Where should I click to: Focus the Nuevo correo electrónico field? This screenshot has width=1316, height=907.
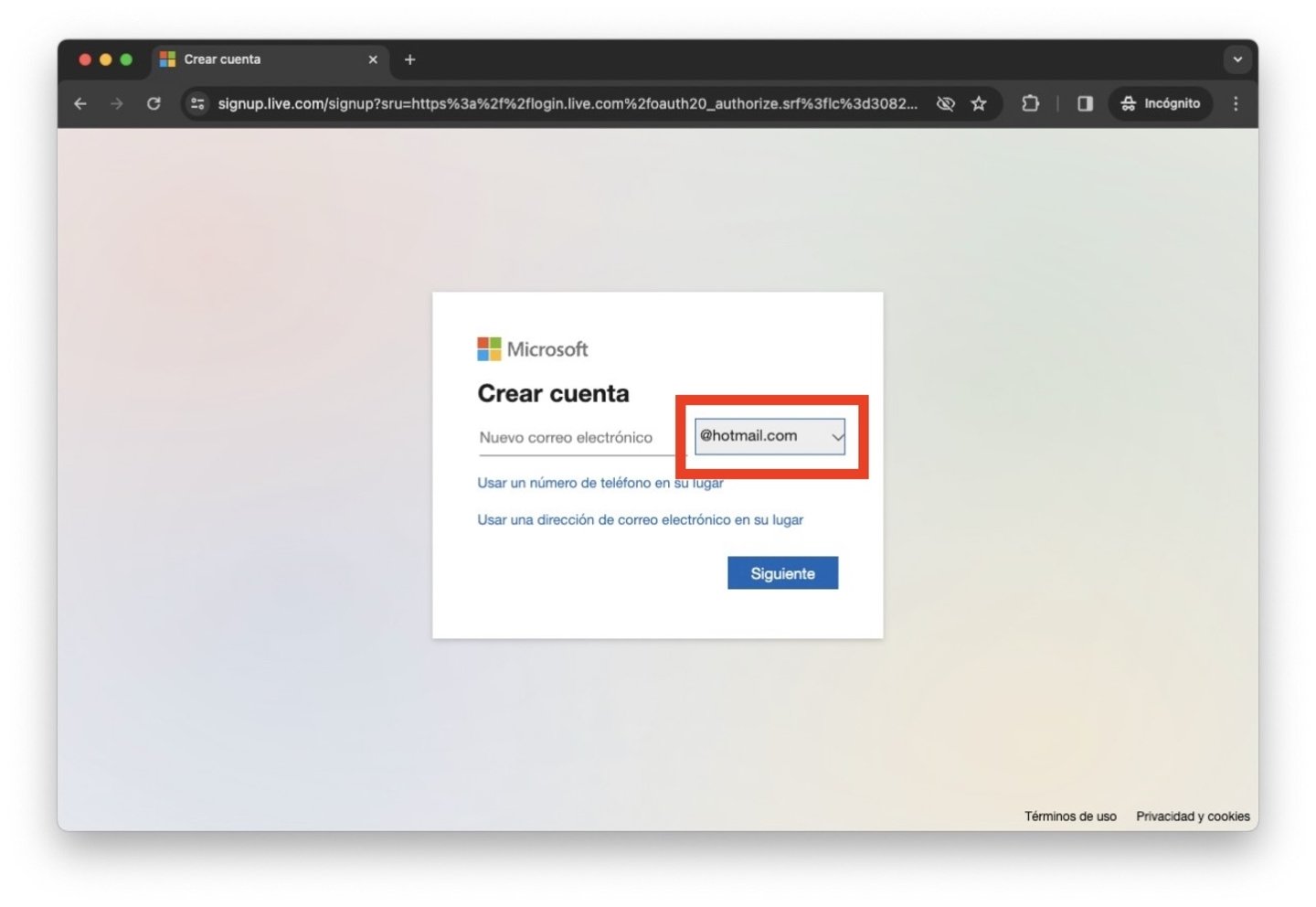click(581, 438)
